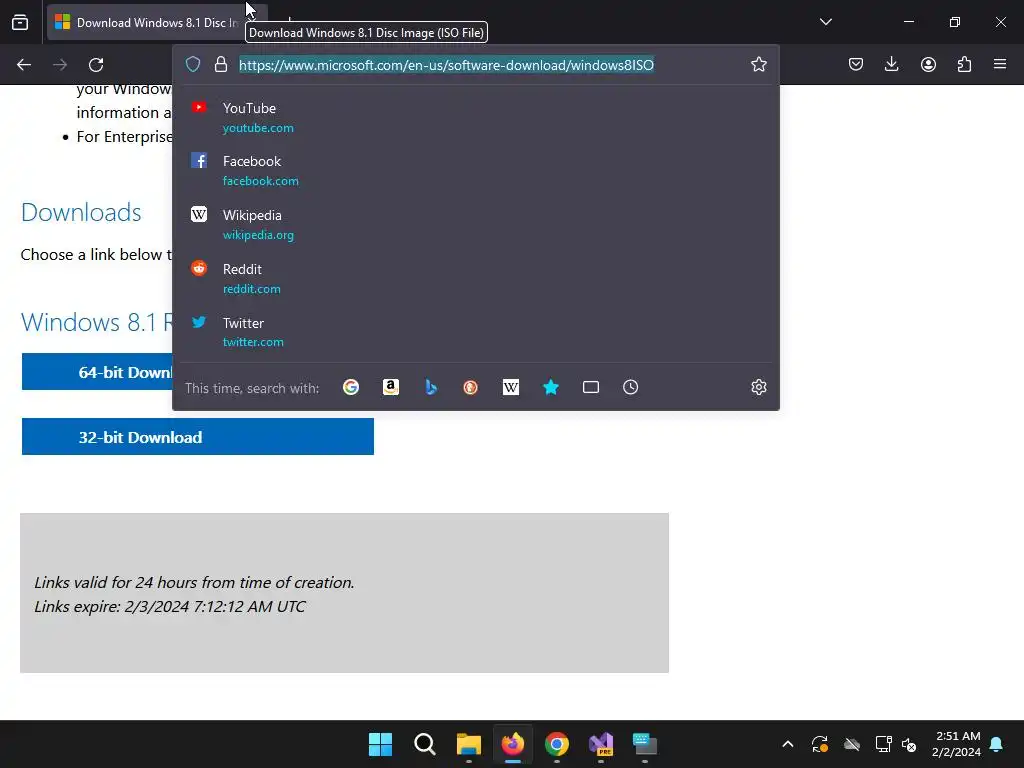This screenshot has height=768, width=1024.
Task: Open taskbar Search
Action: [424, 744]
